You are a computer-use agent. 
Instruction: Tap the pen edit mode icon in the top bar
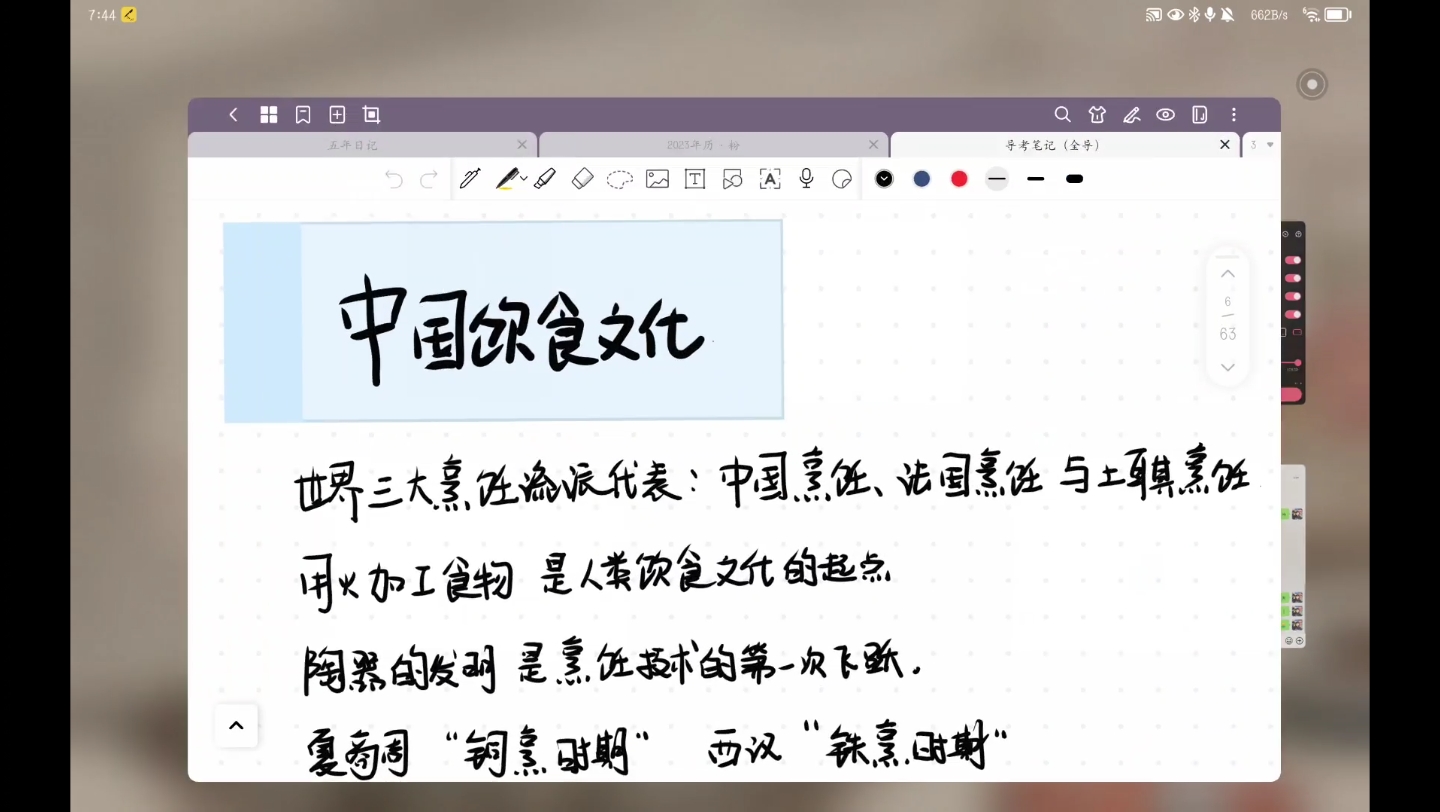click(1132, 115)
